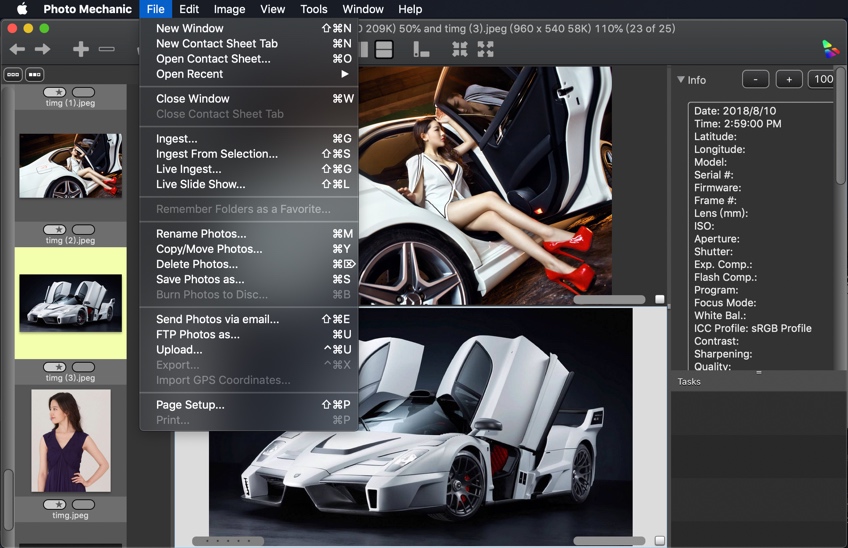Go back with the left arrow toolbar icon
848x548 pixels.
click(17, 49)
